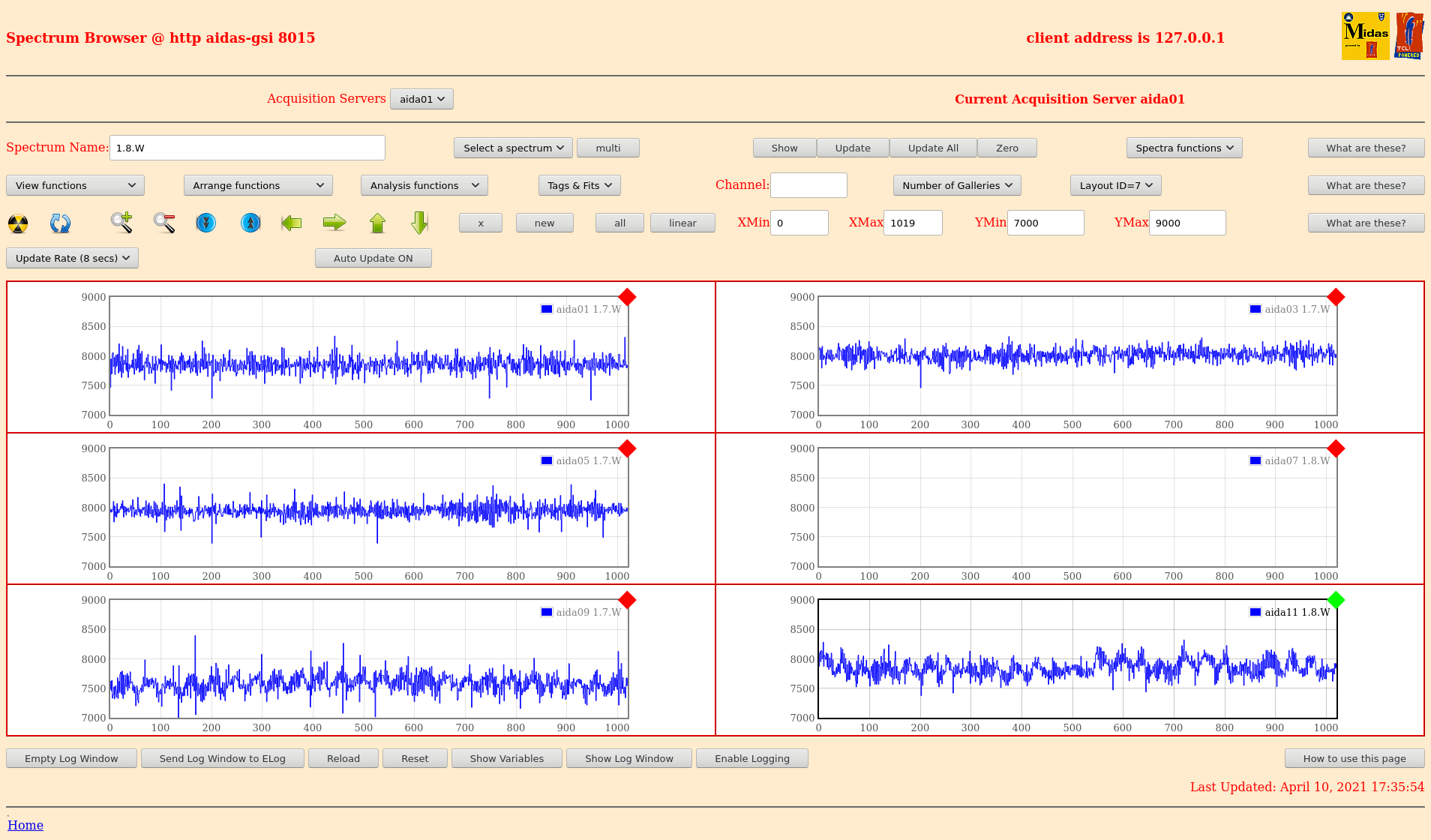Click Show Log Window button

tap(629, 758)
